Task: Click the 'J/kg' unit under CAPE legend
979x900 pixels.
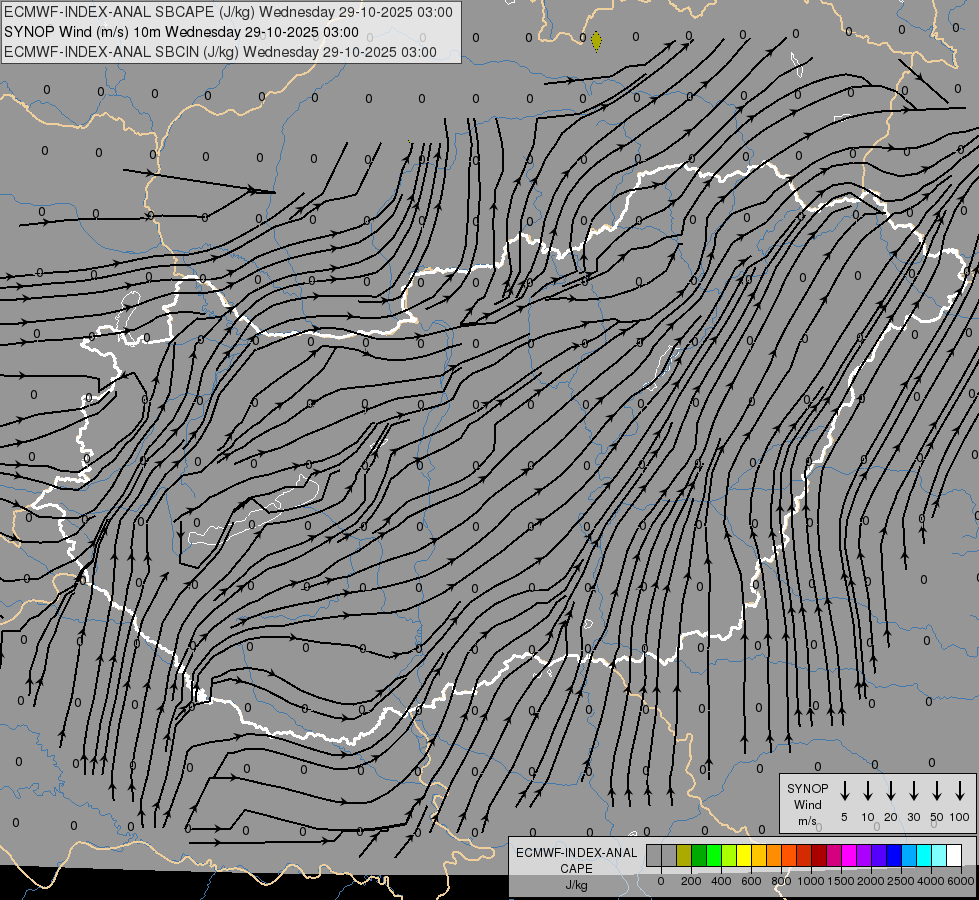Action: coord(576,885)
